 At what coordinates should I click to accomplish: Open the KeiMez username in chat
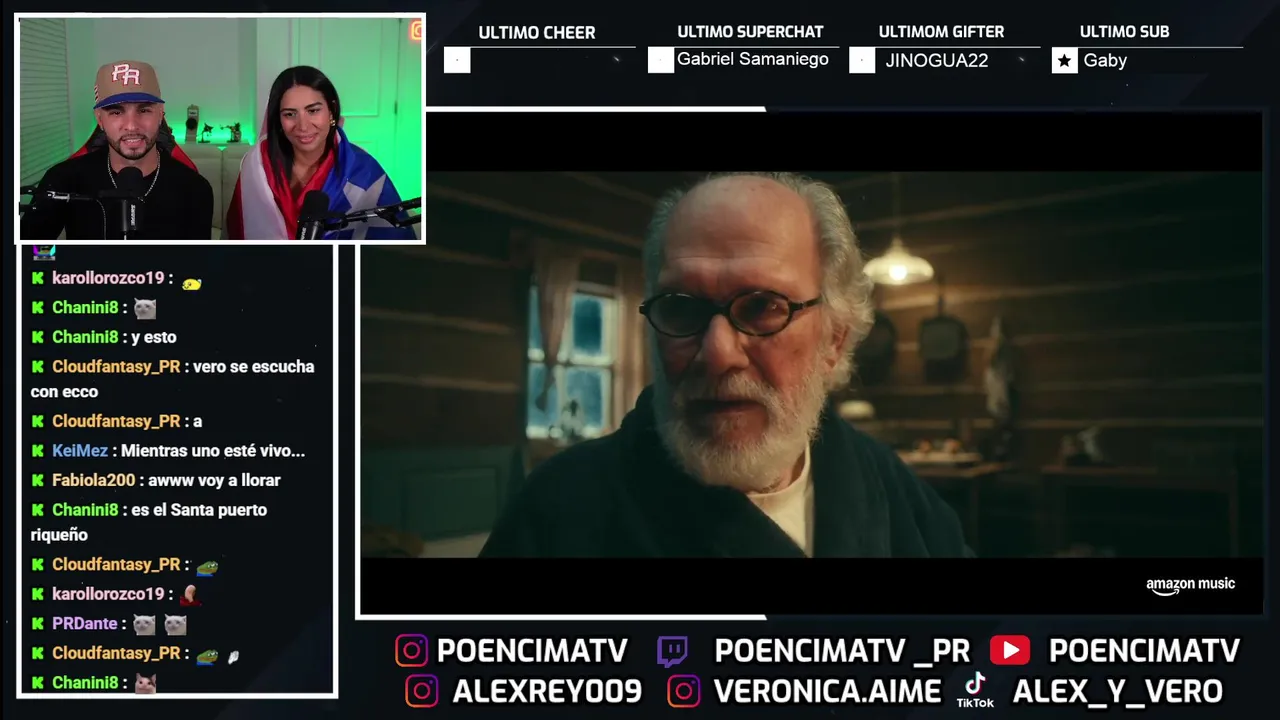point(80,451)
